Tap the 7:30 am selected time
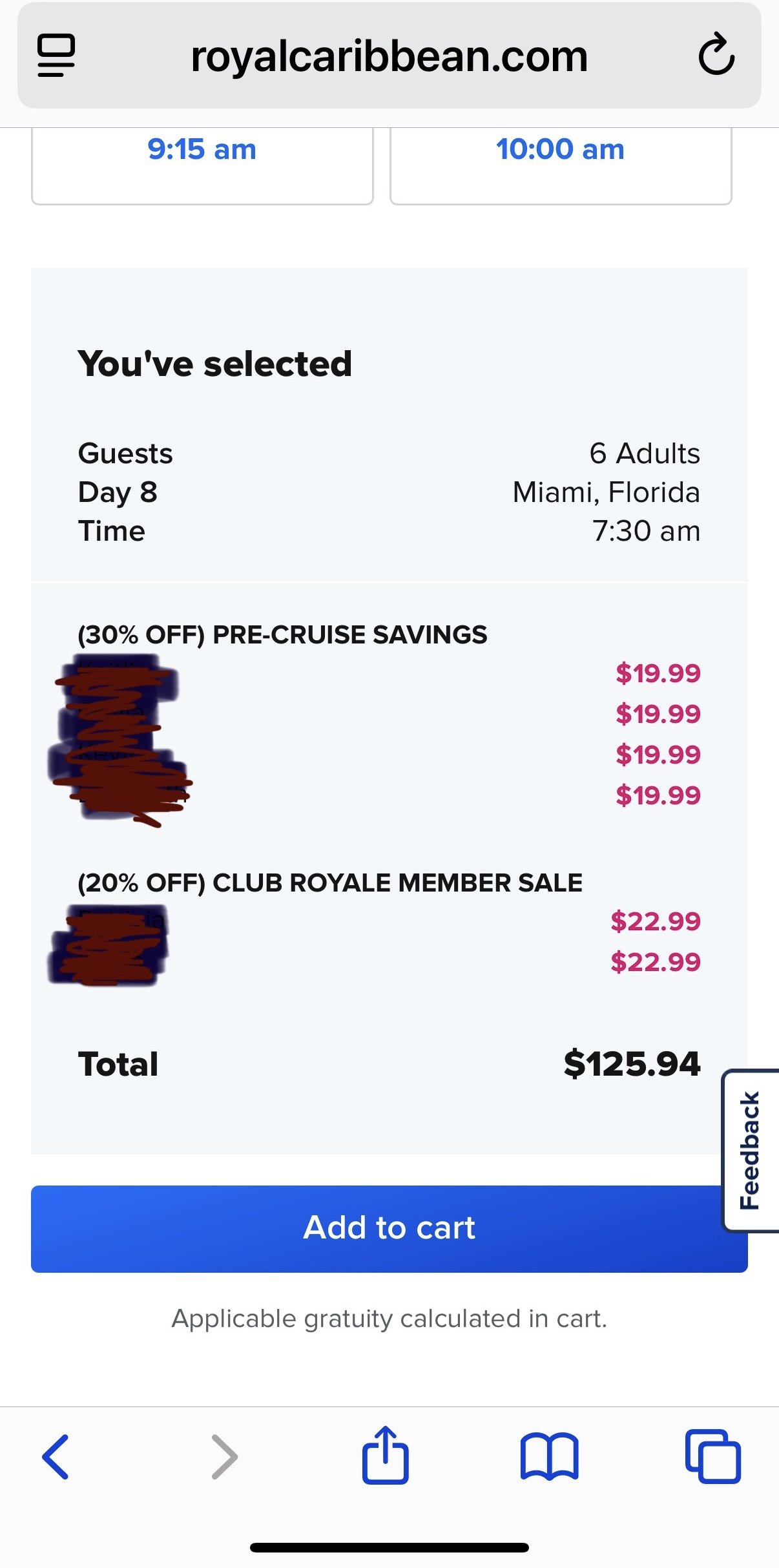The image size is (779, 1568). (647, 531)
